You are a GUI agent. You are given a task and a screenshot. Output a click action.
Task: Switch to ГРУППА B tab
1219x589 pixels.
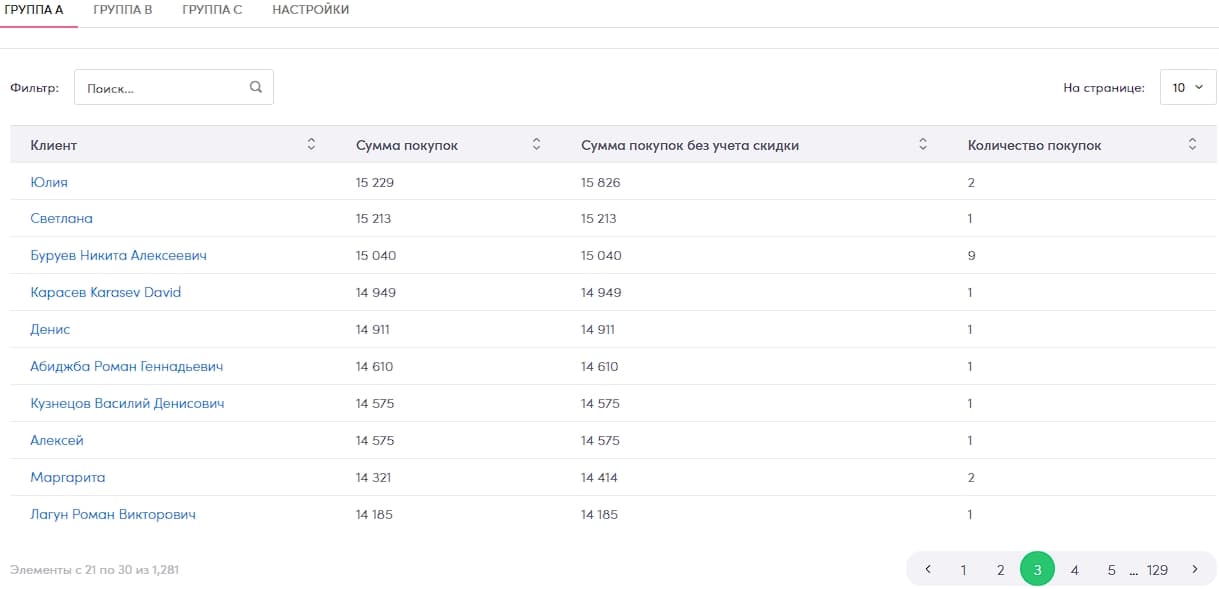click(x=122, y=10)
